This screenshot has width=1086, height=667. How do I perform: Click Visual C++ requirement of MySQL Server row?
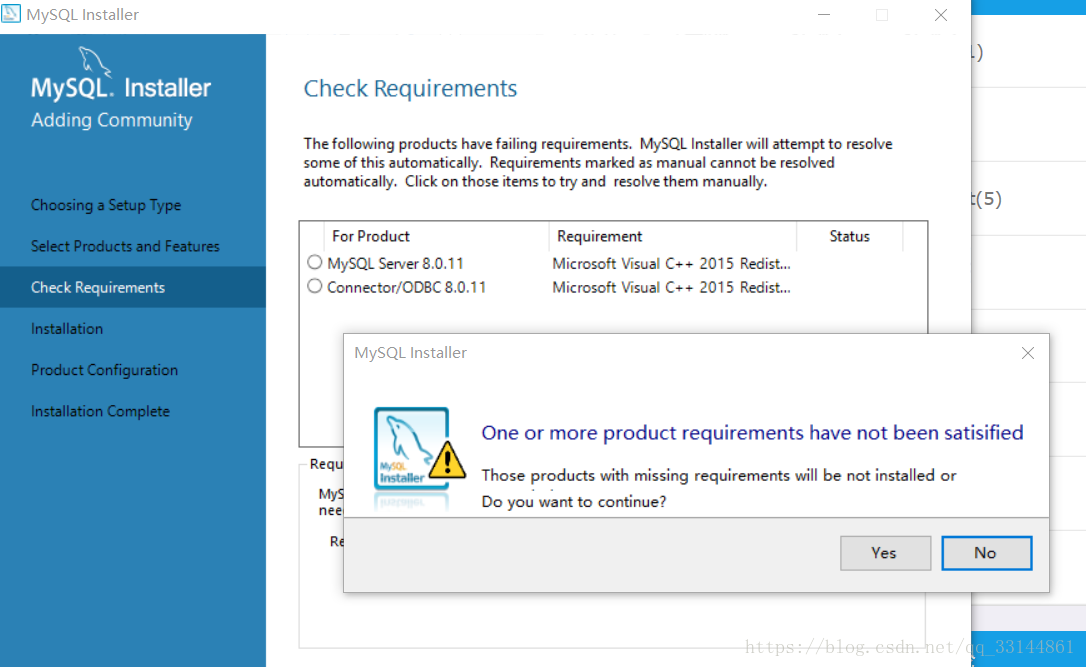671,263
